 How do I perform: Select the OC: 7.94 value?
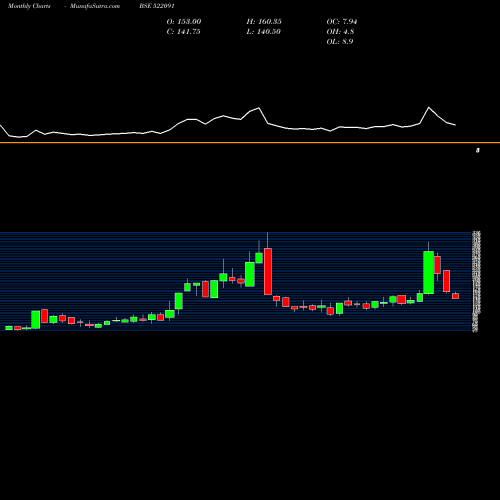pos(342,22)
